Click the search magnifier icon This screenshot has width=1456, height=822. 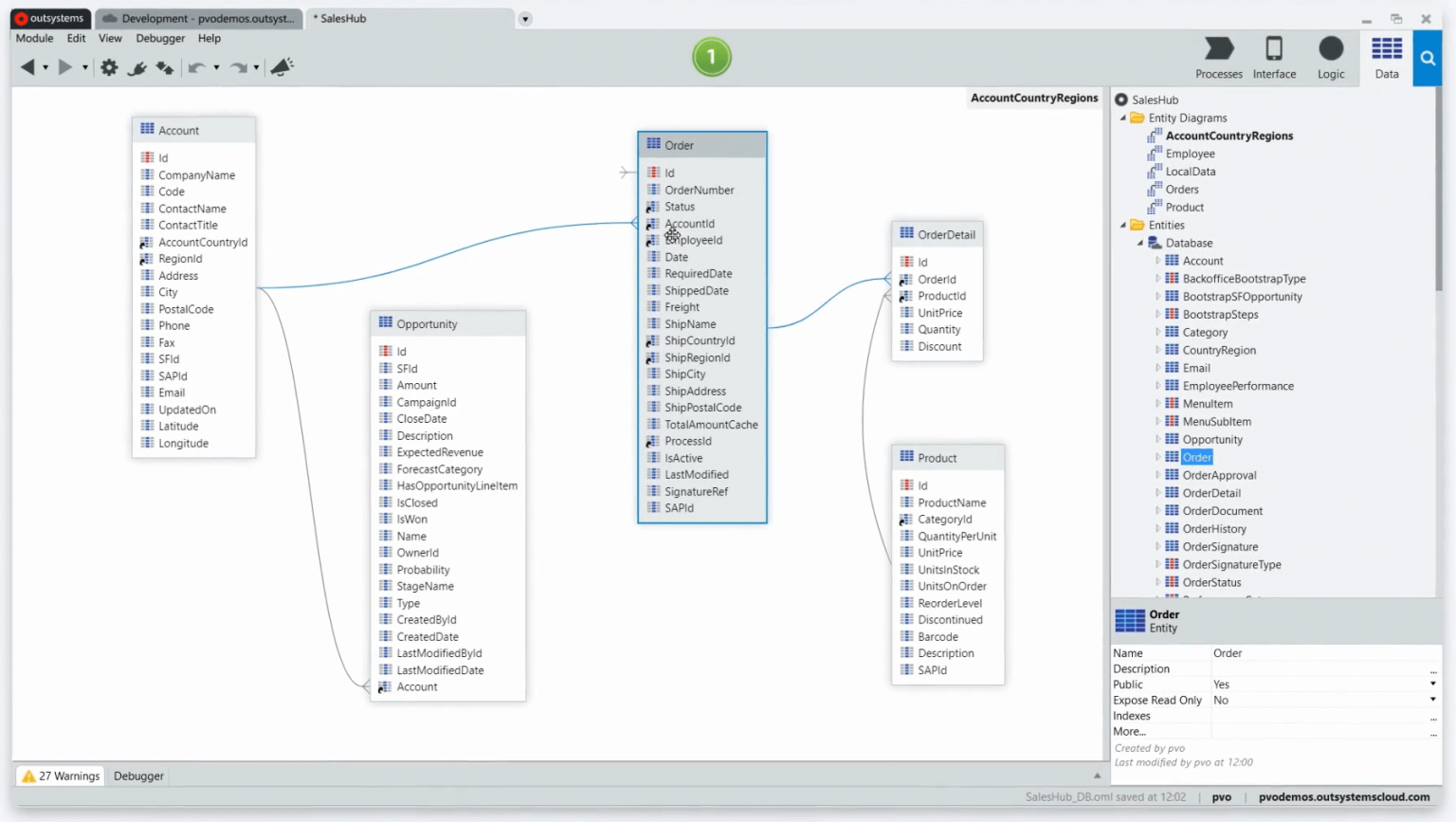(1428, 59)
